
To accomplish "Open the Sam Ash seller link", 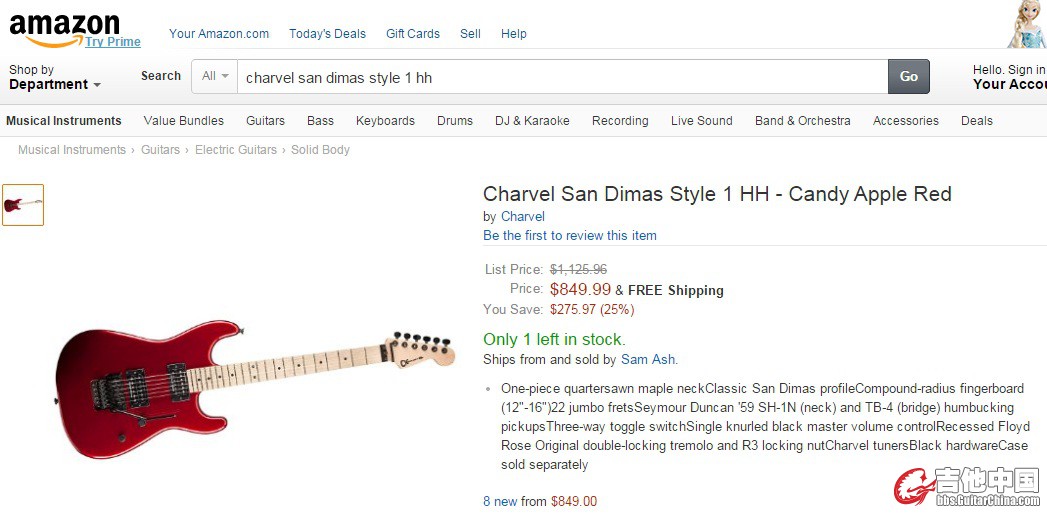I will click(x=648, y=359).
